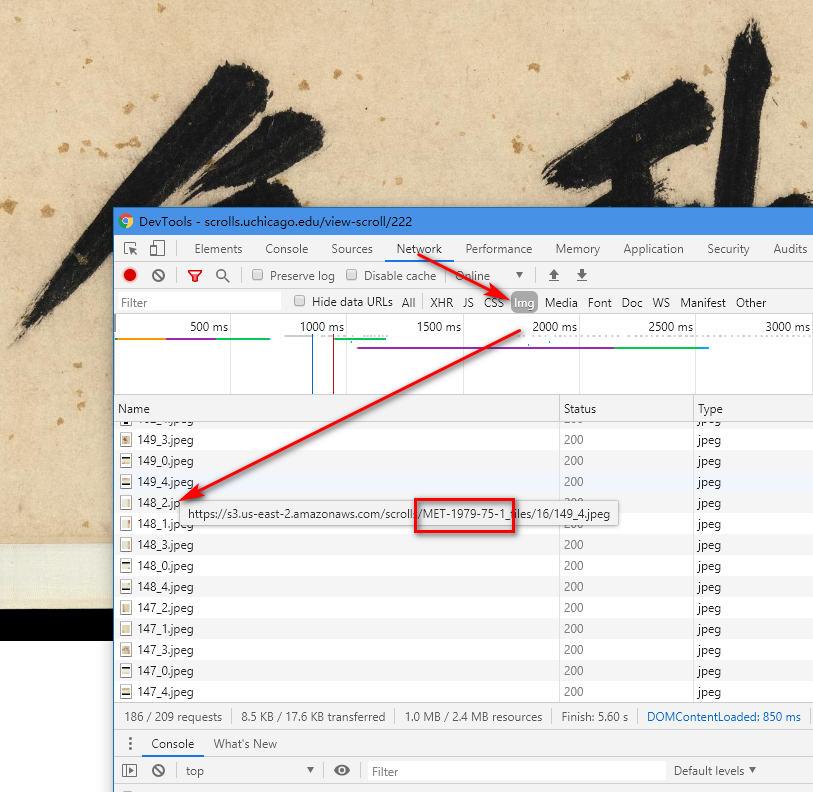Select the 149_3.jpeg request row
This screenshot has width=813, height=792.
pyautogui.click(x=165, y=440)
